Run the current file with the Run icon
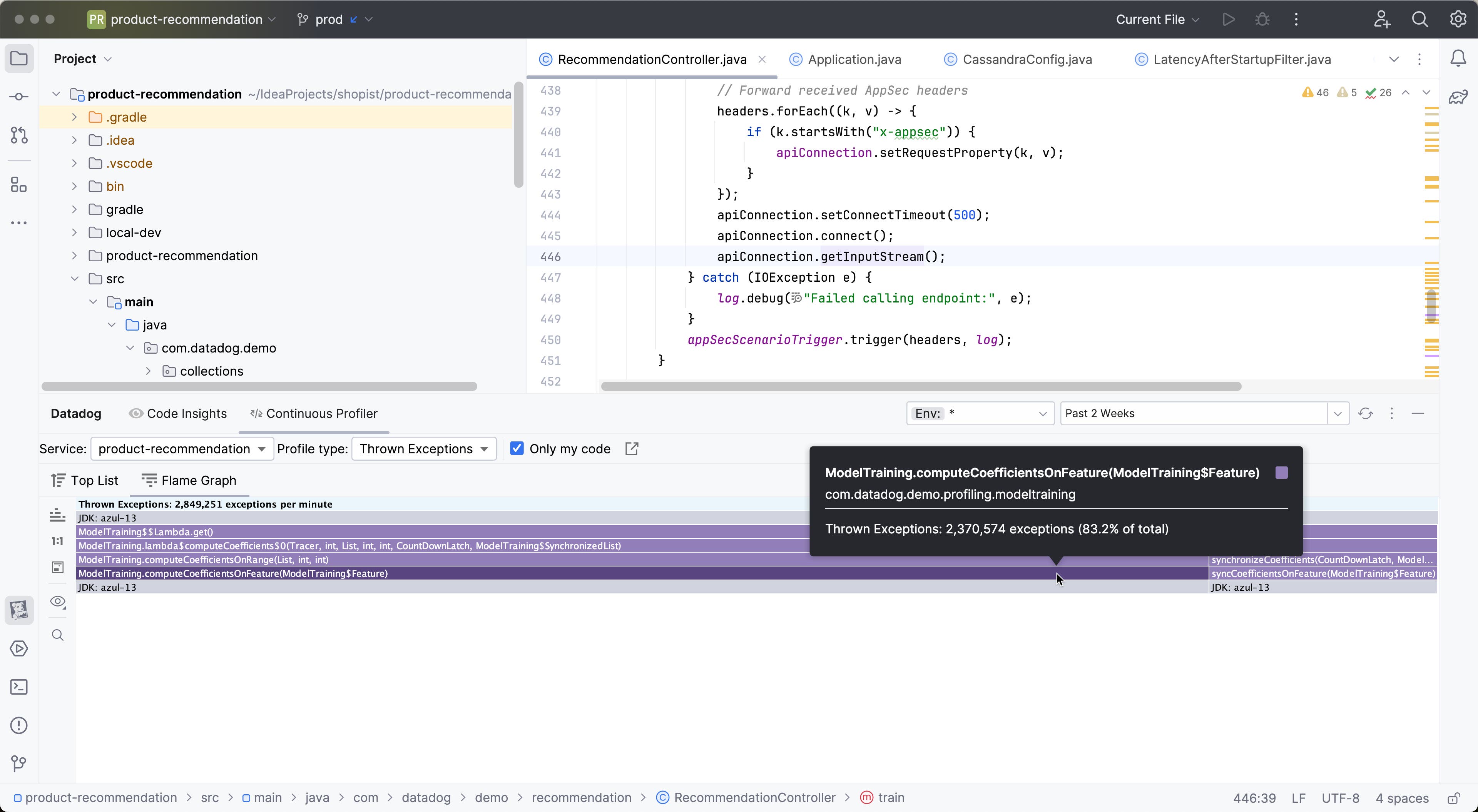This screenshot has height=812, width=1478. pos(1229,19)
